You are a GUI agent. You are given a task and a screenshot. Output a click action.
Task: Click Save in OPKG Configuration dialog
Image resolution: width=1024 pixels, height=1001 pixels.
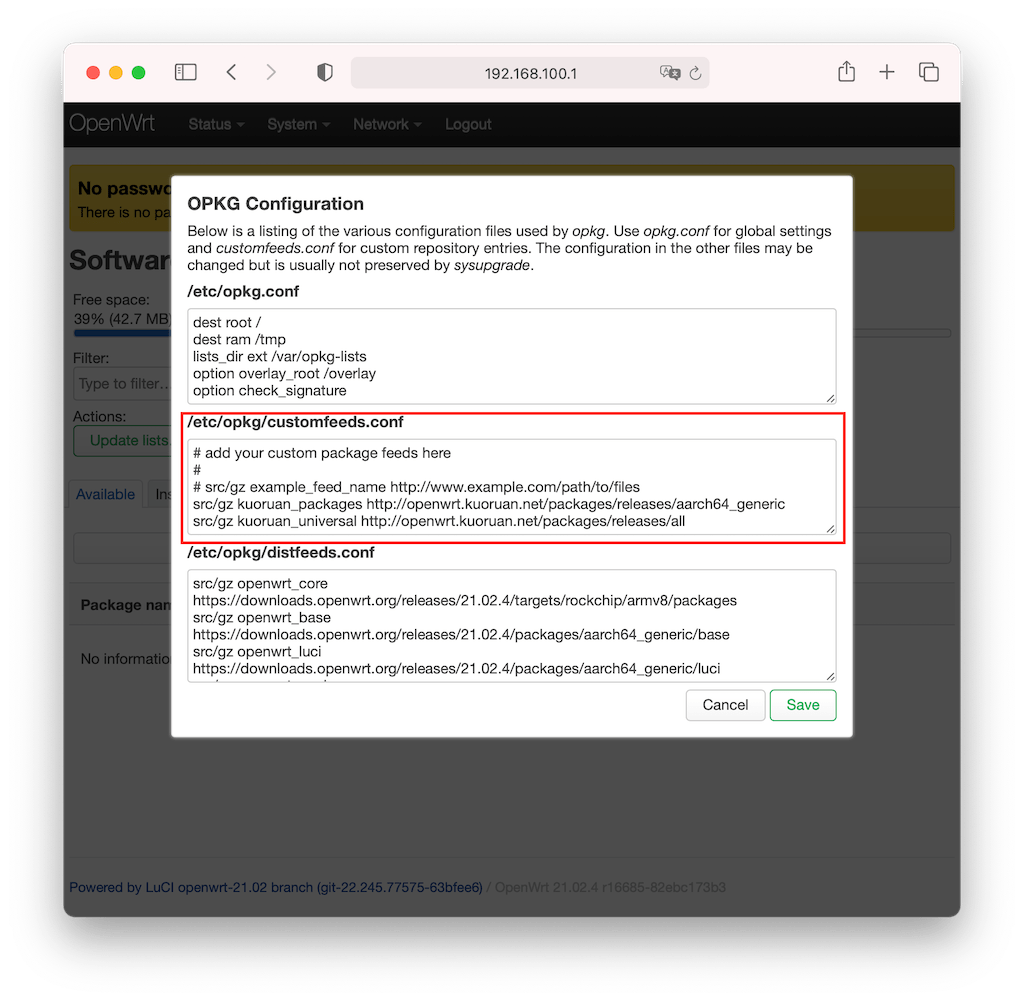pos(803,705)
